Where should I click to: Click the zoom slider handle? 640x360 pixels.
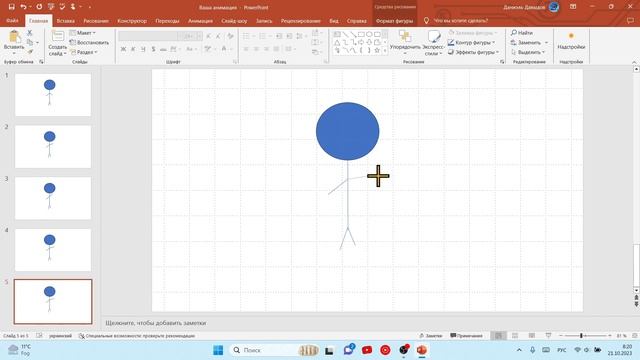pos(581,336)
